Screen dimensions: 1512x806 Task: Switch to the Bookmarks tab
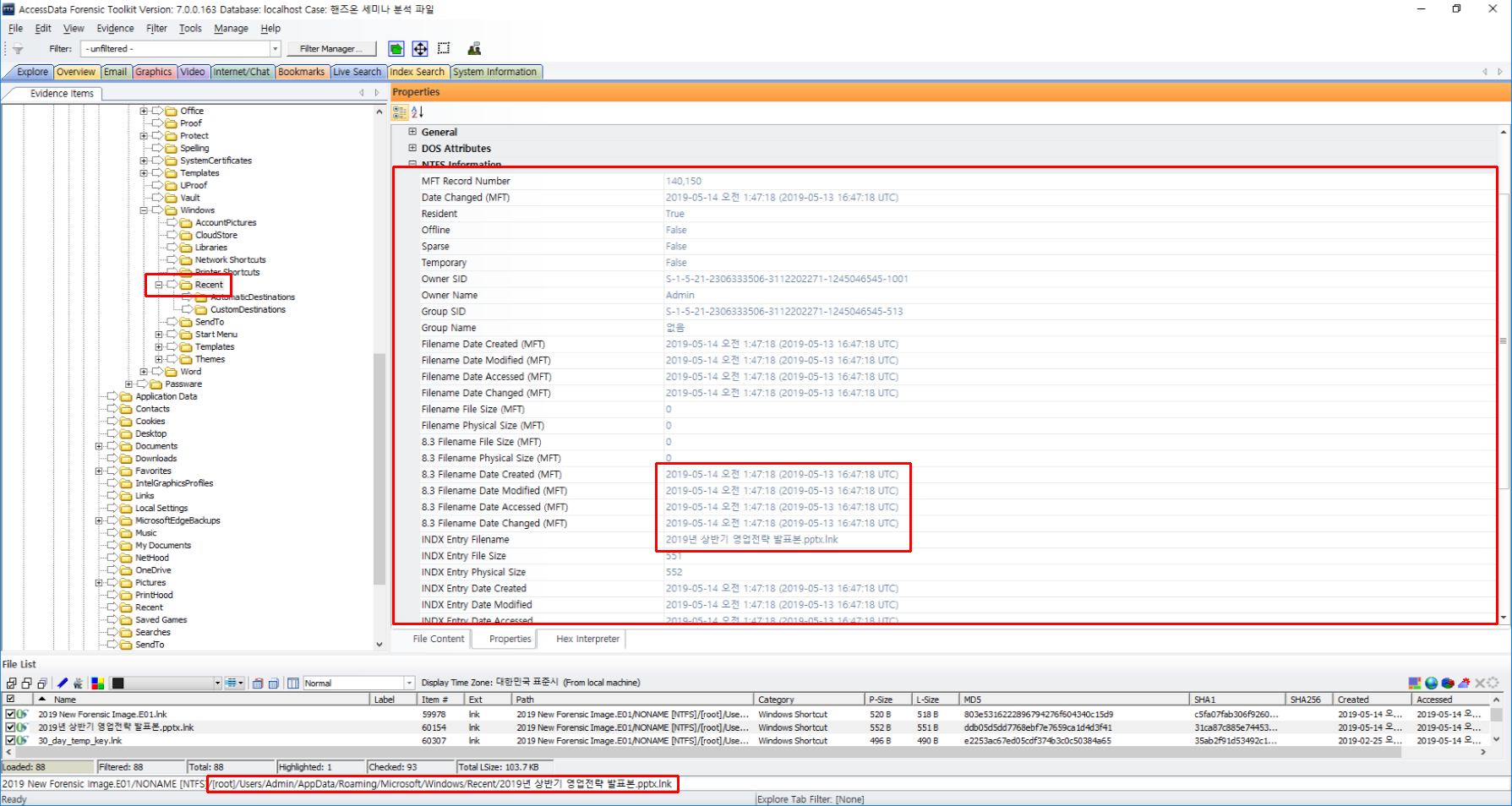pyautogui.click(x=301, y=72)
